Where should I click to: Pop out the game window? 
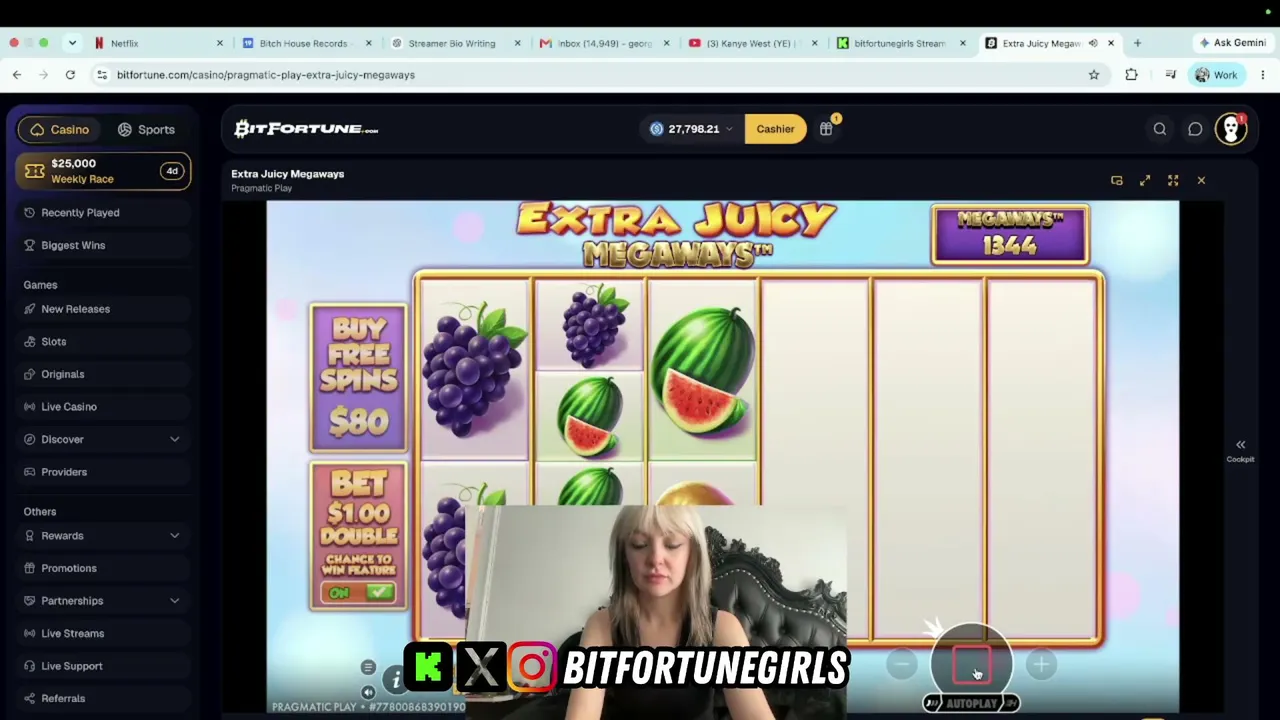click(1117, 181)
